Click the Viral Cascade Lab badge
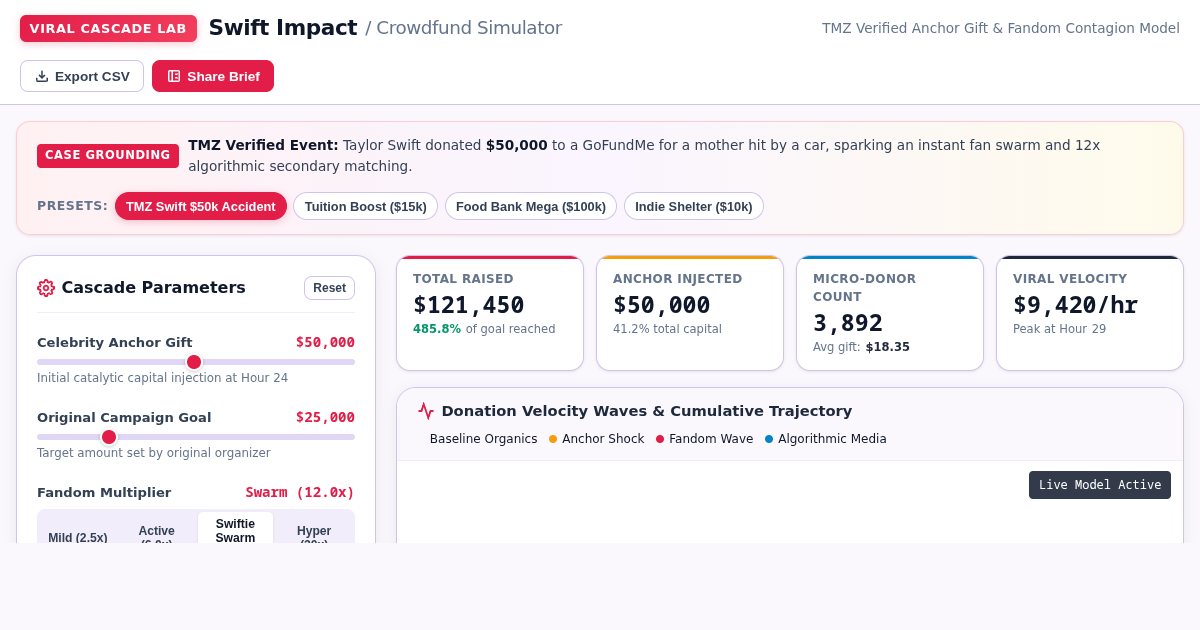Image resolution: width=1200 pixels, height=630 pixels. point(108,28)
